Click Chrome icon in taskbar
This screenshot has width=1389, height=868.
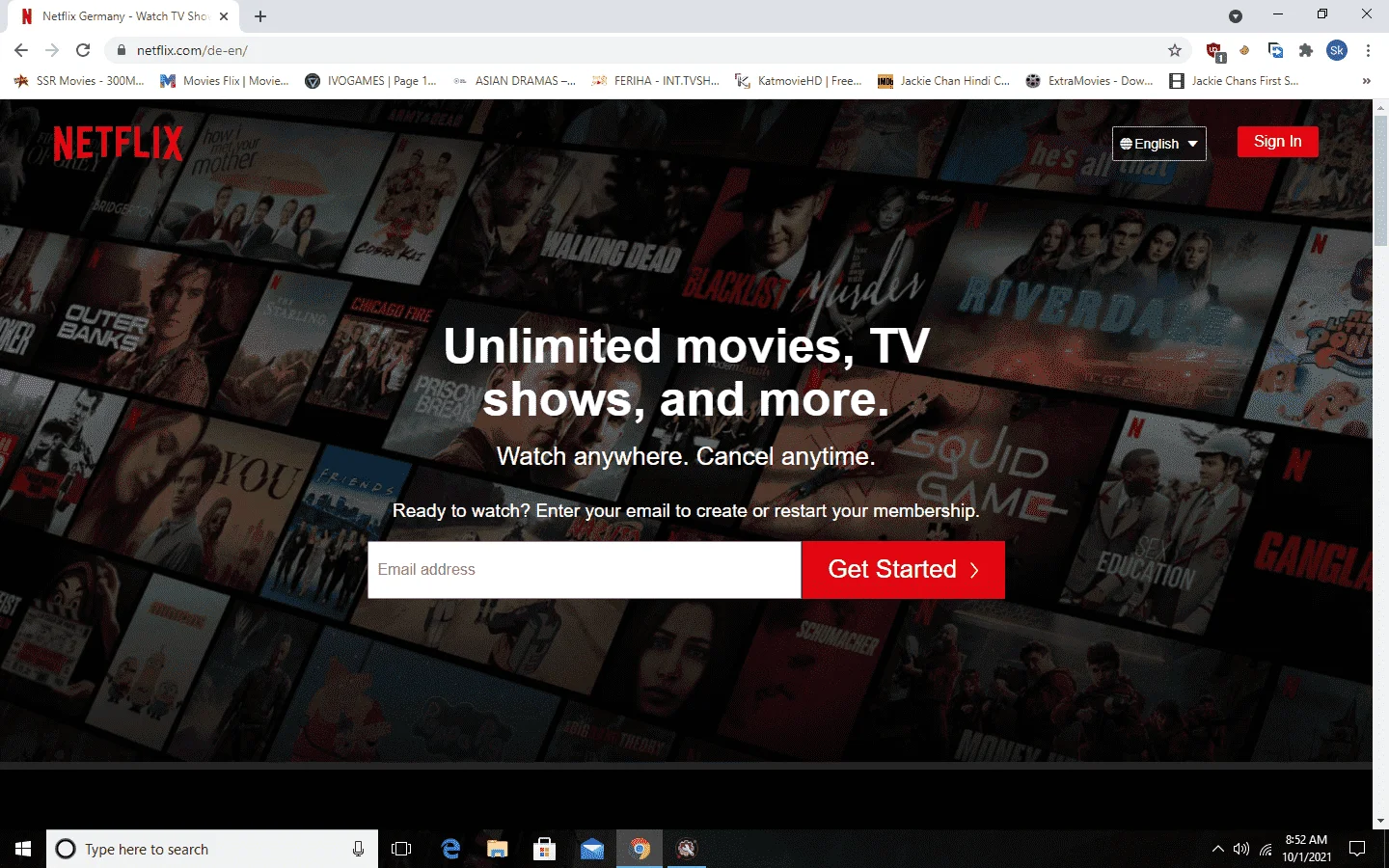(640, 849)
